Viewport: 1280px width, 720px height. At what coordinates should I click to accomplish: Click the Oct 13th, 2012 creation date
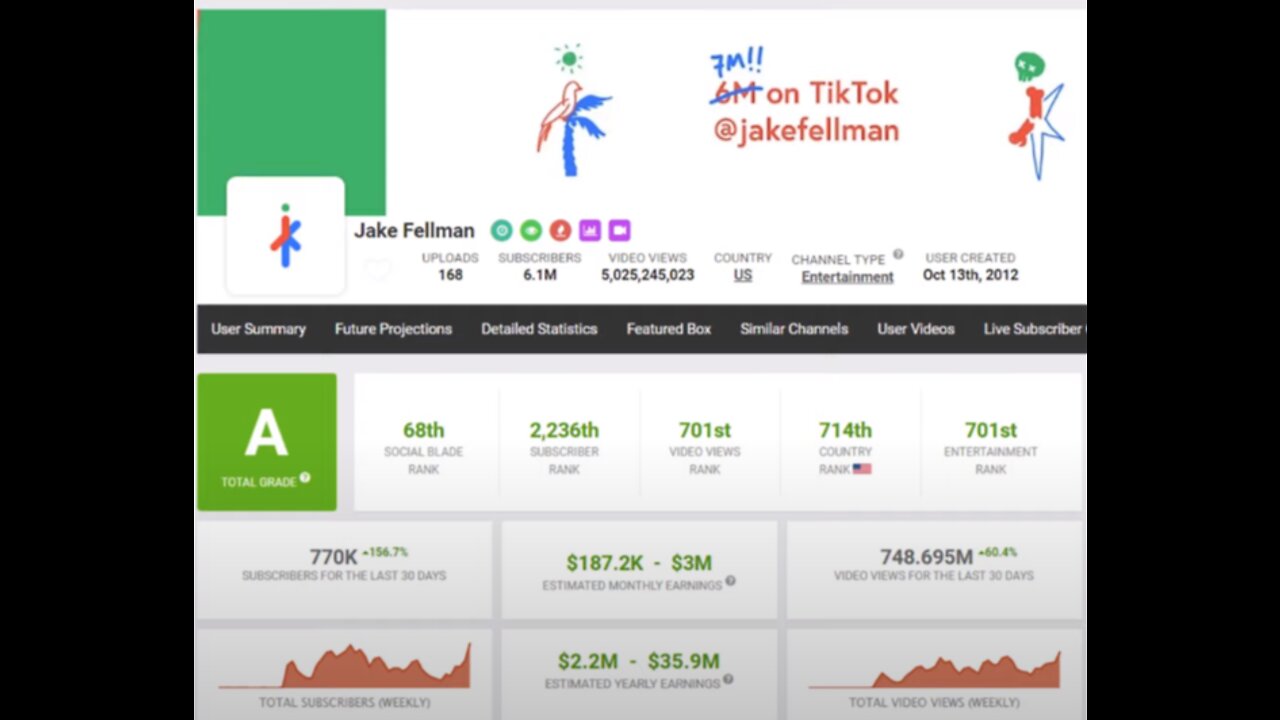(970, 275)
